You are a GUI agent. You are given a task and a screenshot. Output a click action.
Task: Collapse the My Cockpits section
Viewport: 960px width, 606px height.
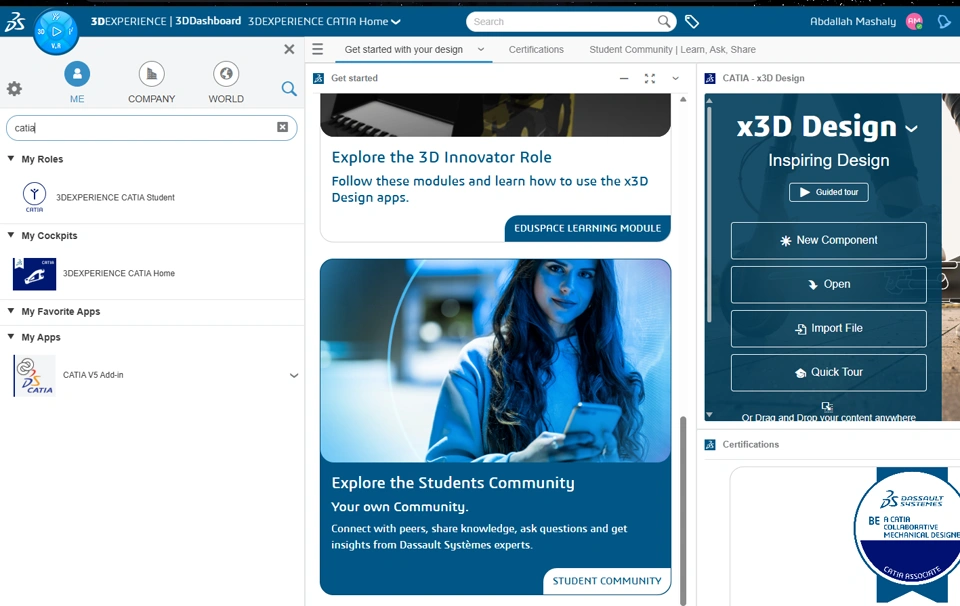tap(10, 235)
